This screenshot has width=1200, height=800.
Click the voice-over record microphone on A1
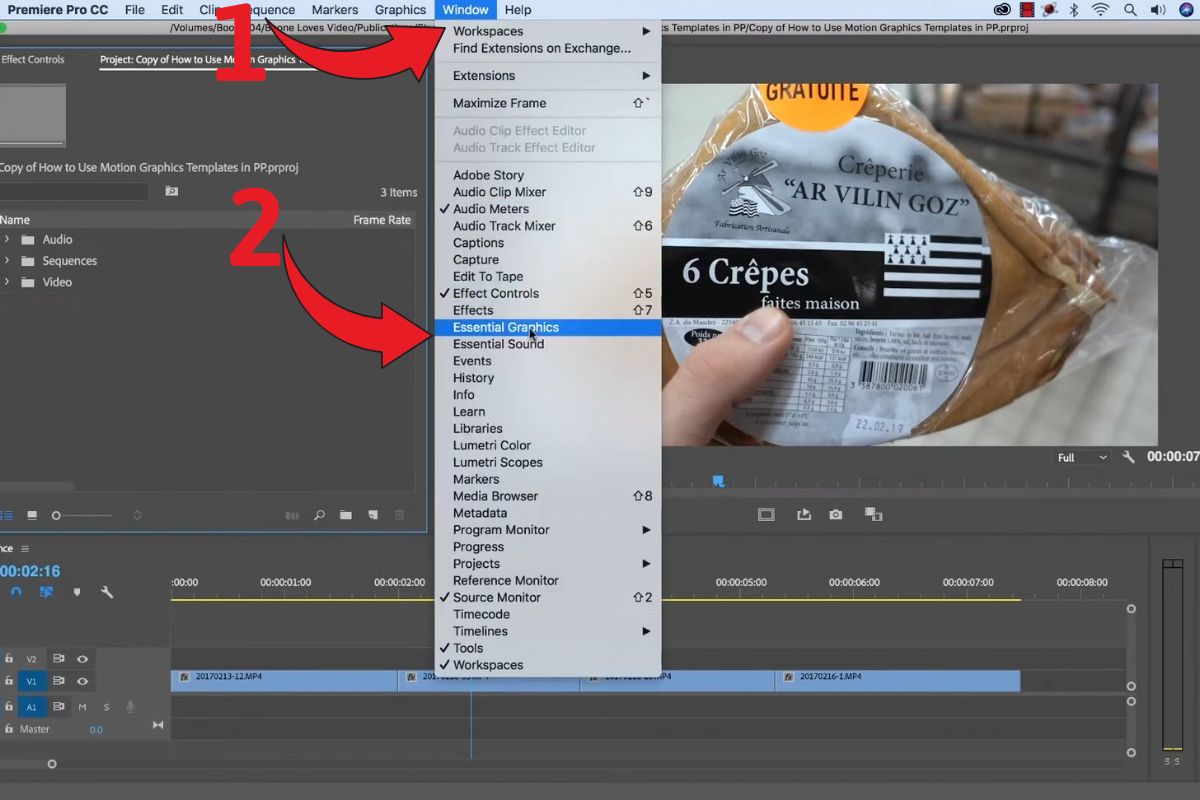pyautogui.click(x=130, y=707)
